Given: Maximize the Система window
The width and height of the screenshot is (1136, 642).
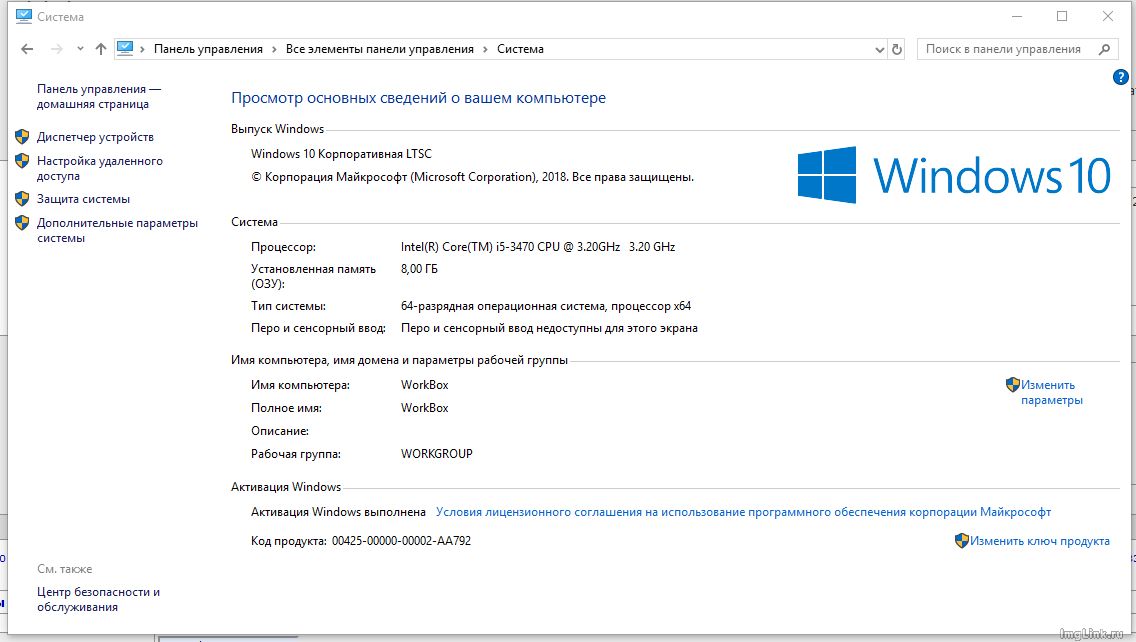Looking at the screenshot, I should click(1062, 16).
